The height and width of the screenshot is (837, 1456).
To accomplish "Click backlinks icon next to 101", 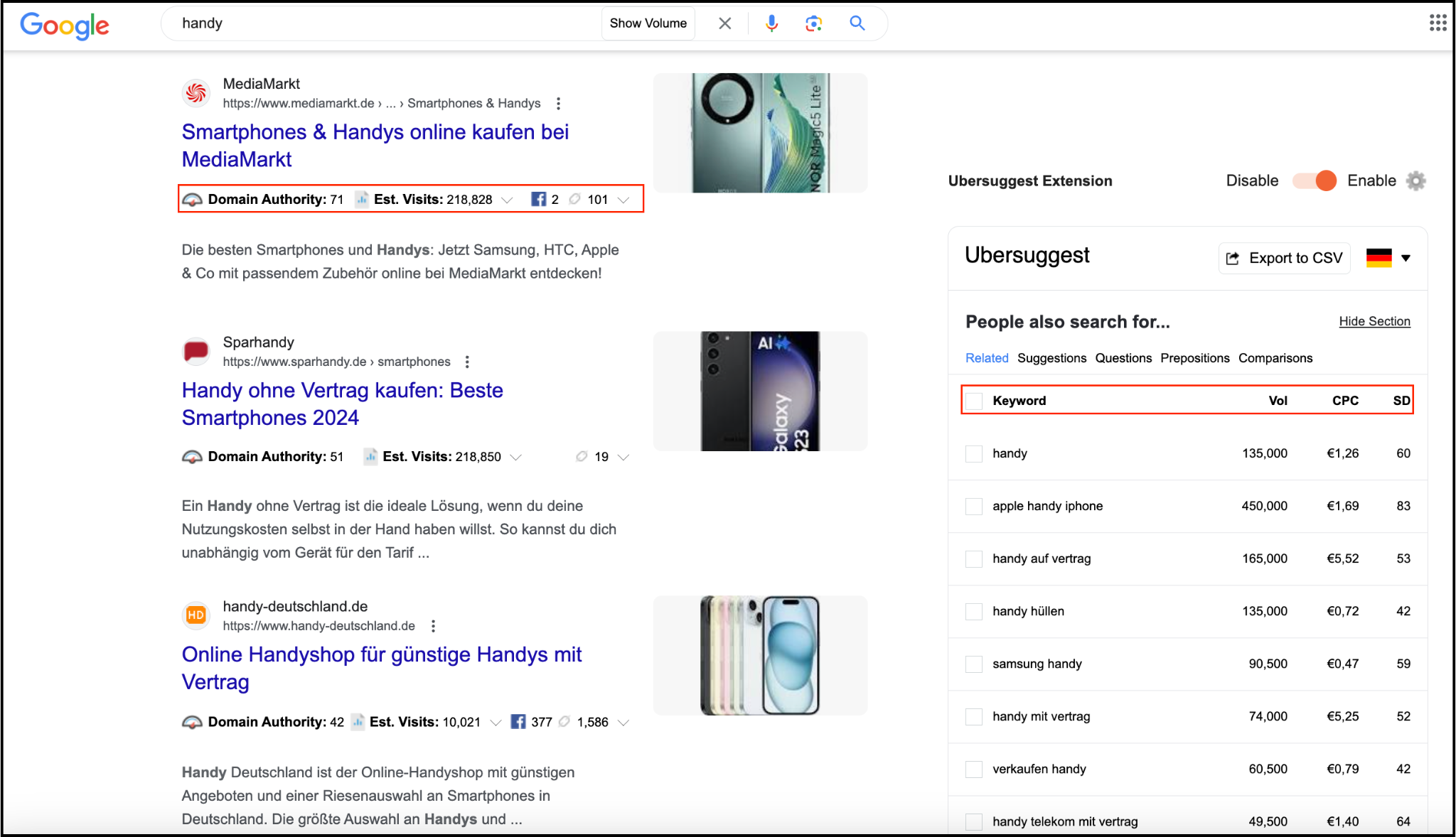I will pos(575,199).
